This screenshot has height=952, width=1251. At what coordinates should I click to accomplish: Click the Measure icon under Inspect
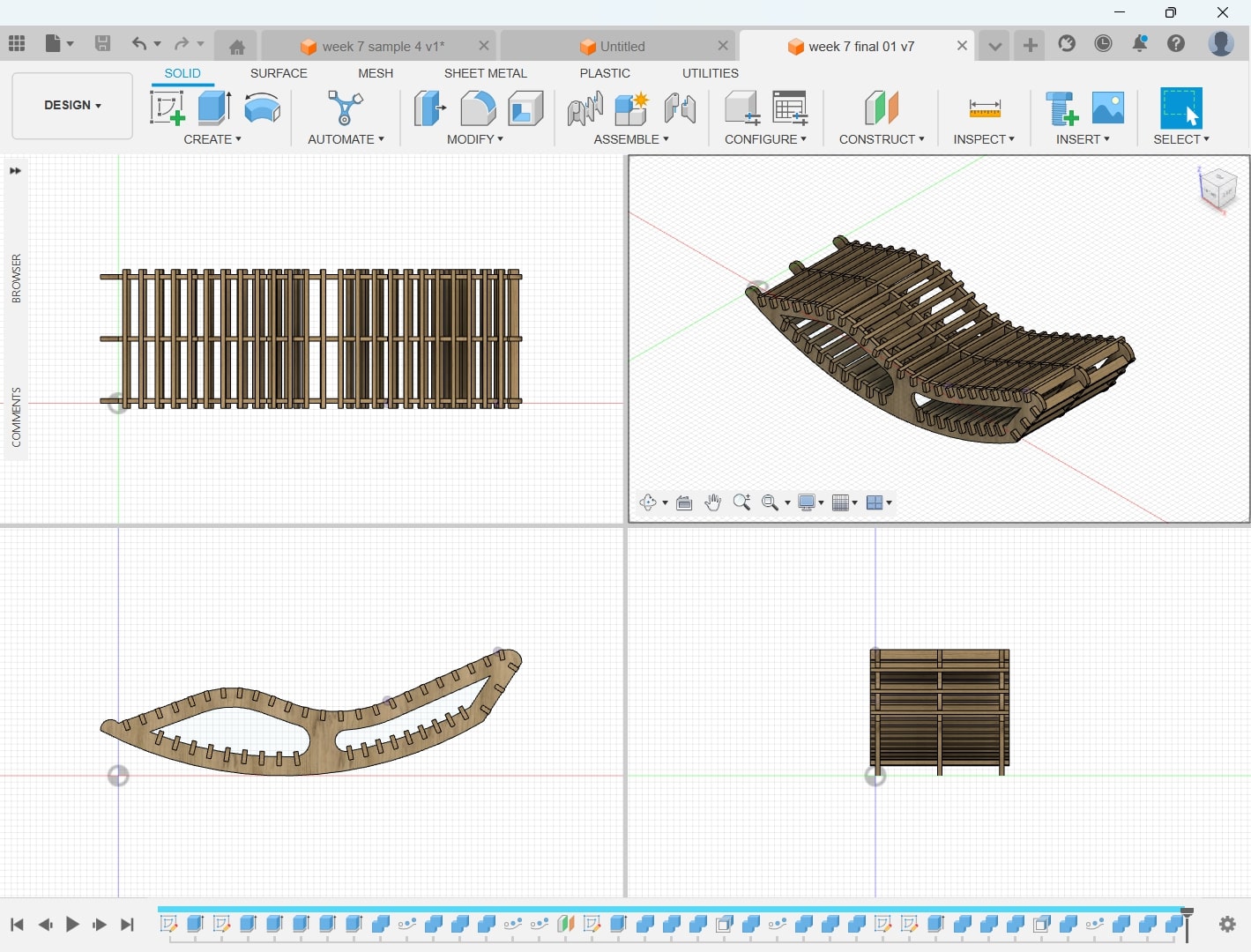(984, 108)
